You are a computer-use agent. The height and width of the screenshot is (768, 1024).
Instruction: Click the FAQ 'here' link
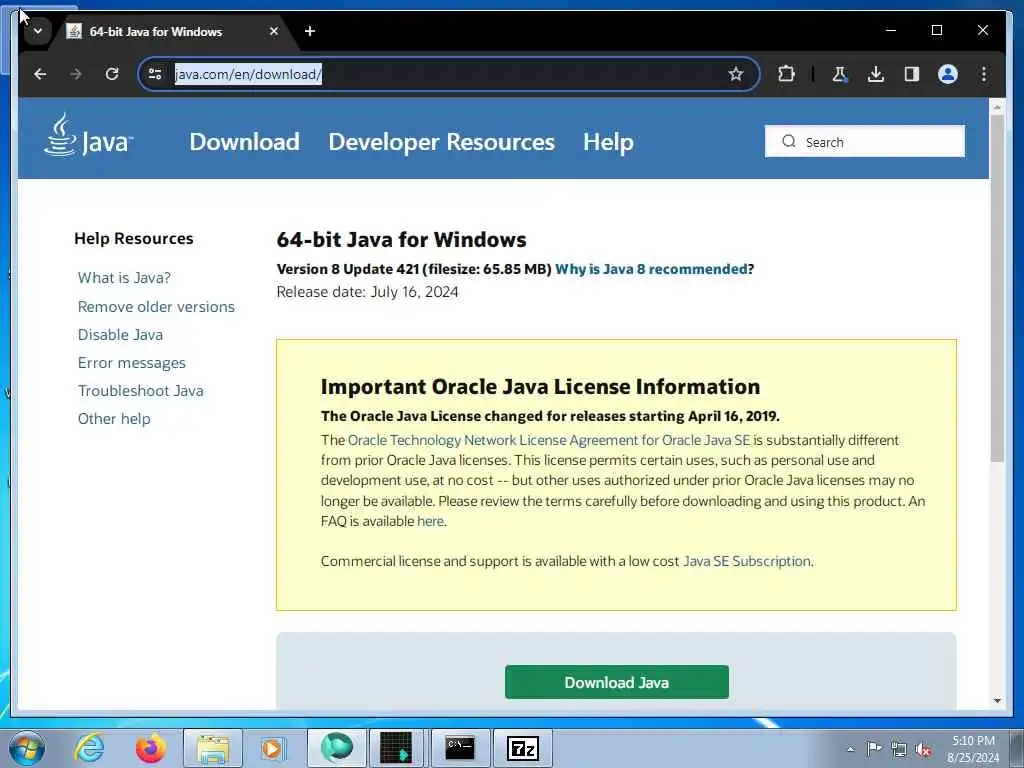[x=430, y=521]
